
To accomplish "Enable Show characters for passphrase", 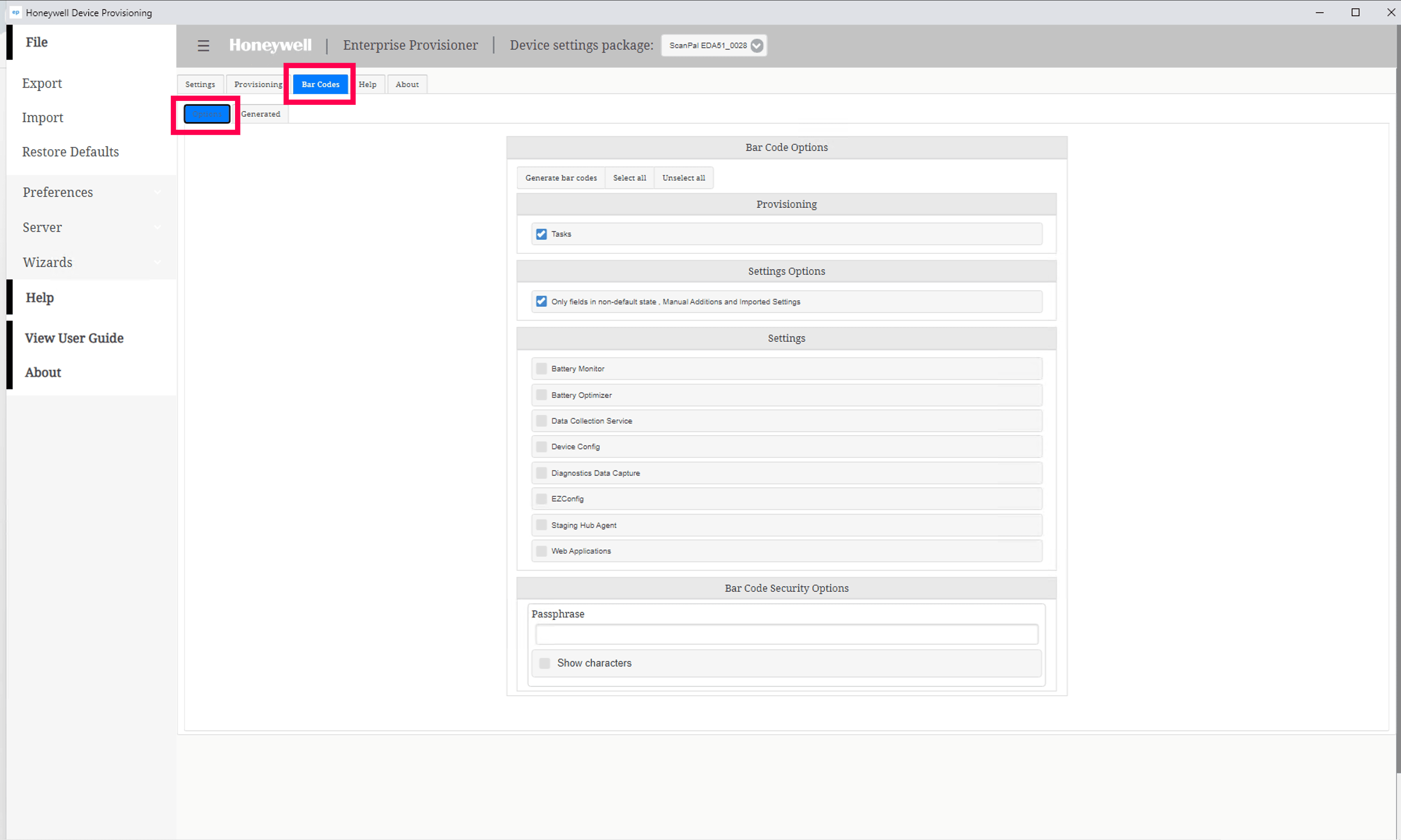I will click(545, 664).
